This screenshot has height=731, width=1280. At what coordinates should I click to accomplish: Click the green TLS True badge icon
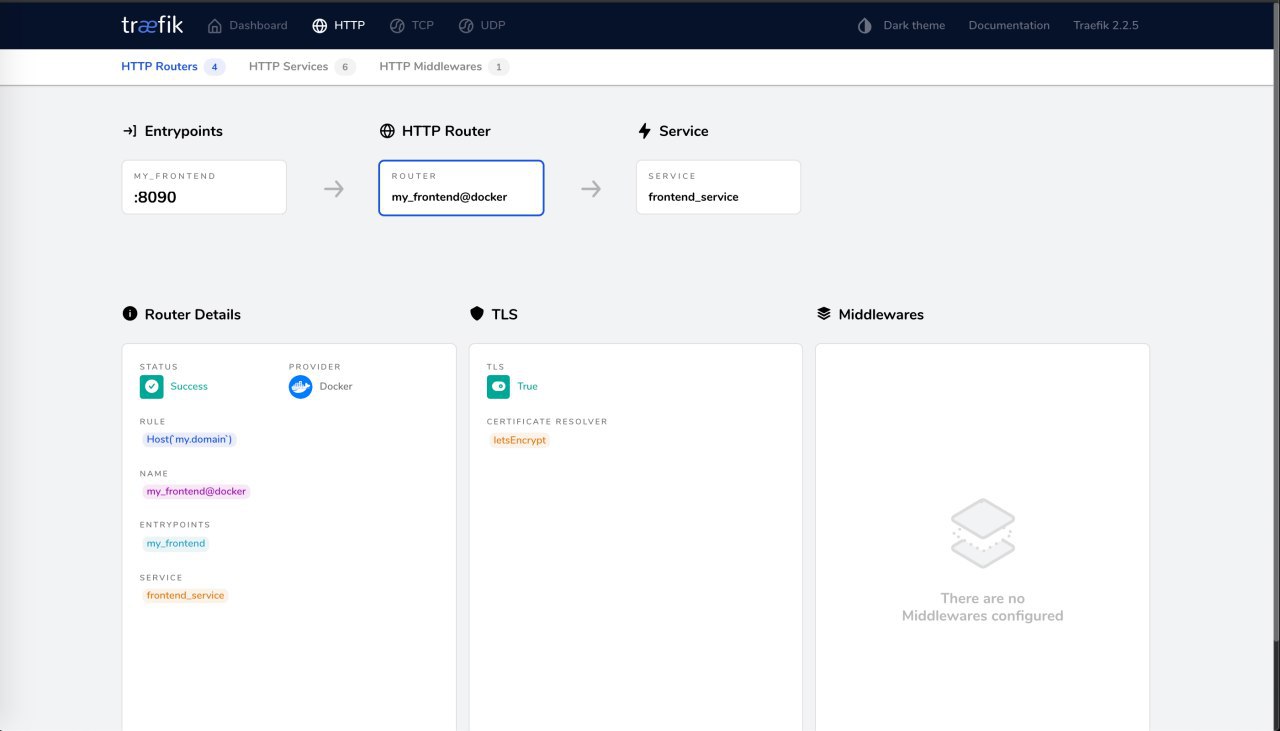click(498, 386)
